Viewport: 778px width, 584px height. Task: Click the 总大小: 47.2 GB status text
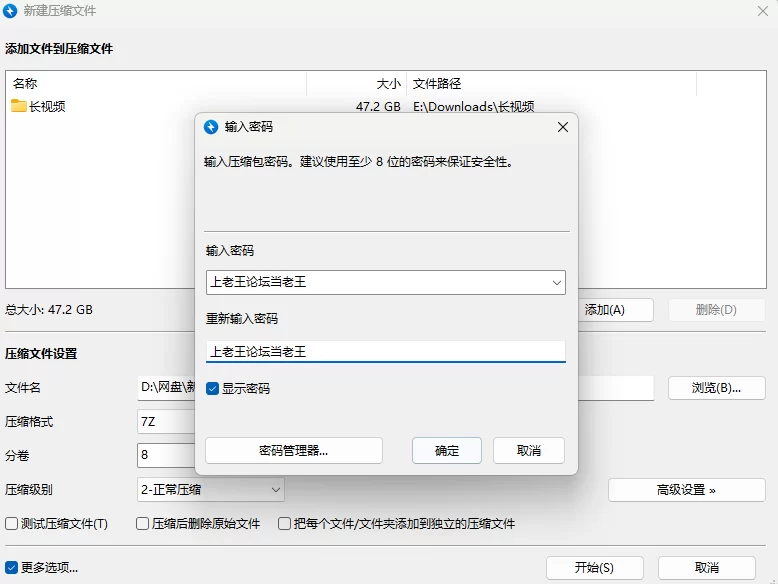tap(49, 310)
